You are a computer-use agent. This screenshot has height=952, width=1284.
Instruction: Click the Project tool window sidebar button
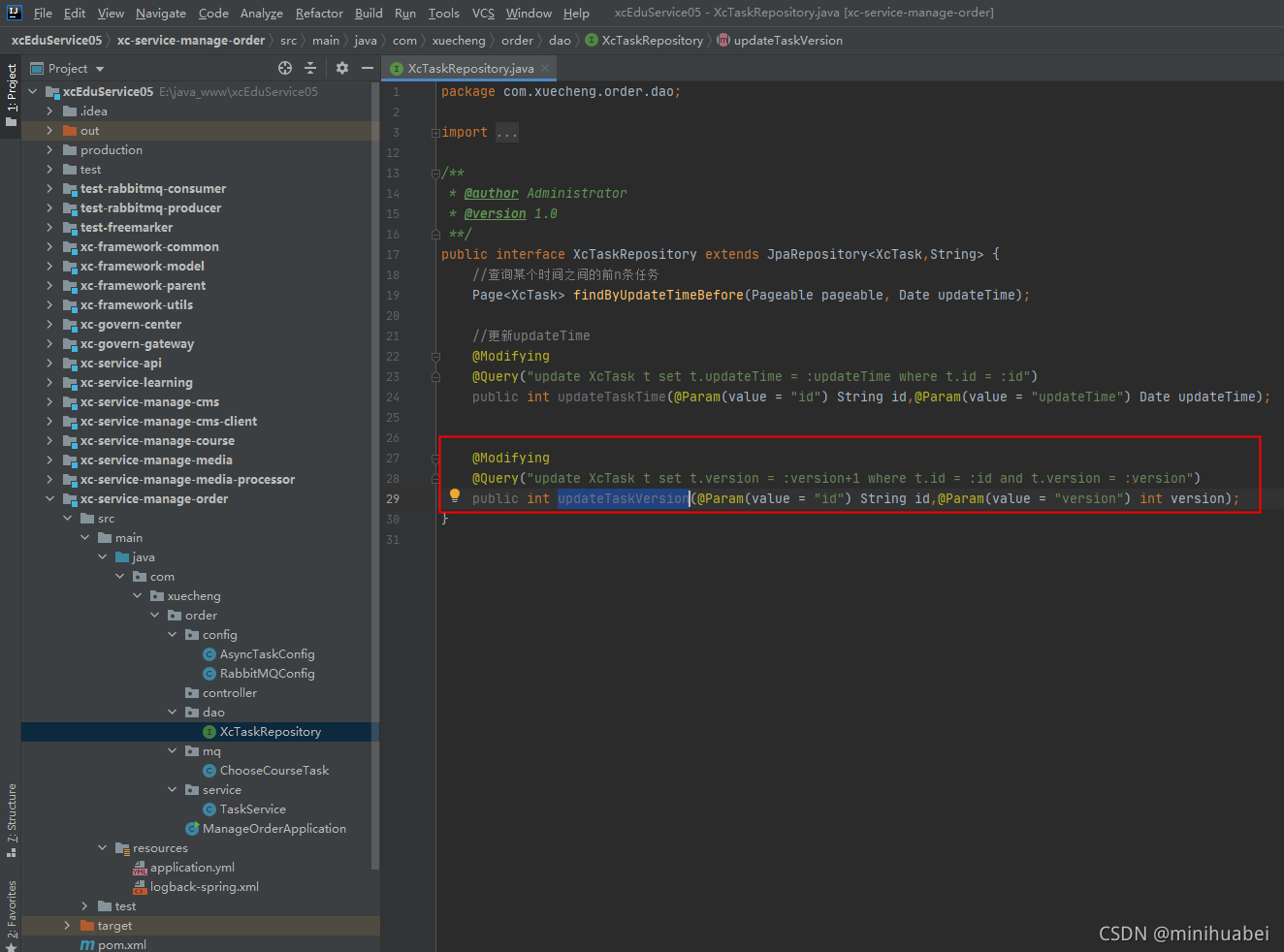12,95
